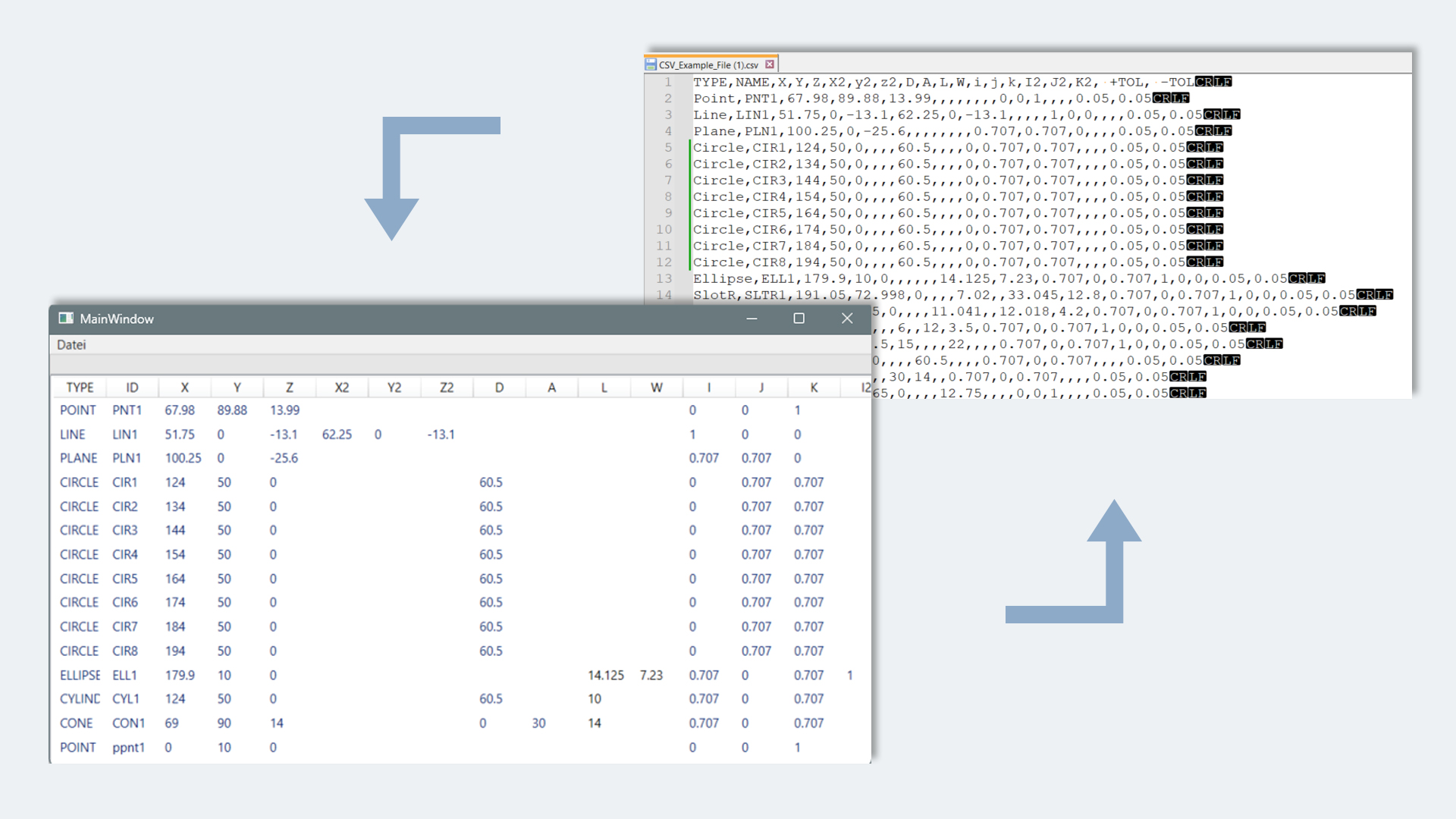Image resolution: width=1456 pixels, height=819 pixels.
Task: Select the D column header to sort
Action: (498, 388)
